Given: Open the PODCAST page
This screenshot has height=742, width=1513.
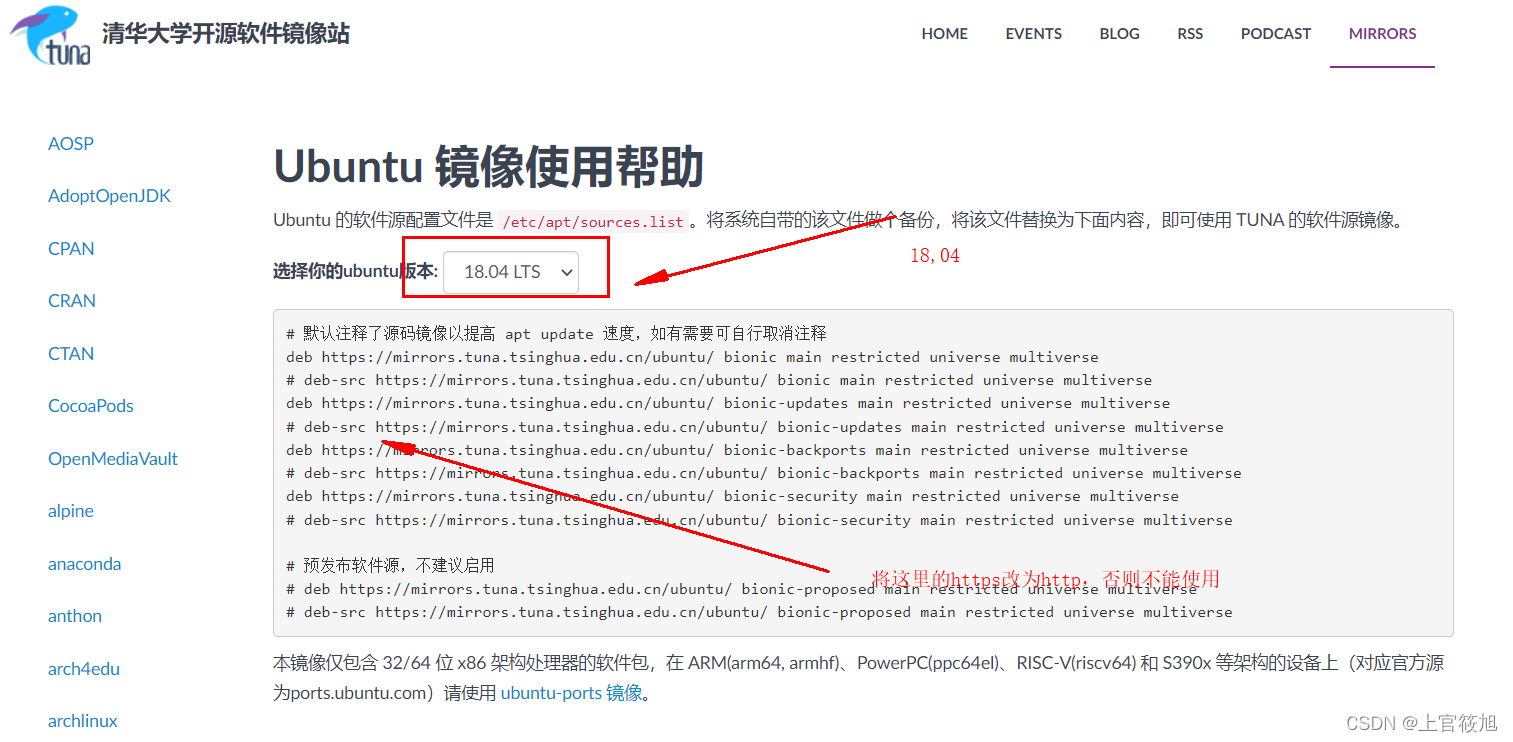Looking at the screenshot, I should coord(1275,33).
